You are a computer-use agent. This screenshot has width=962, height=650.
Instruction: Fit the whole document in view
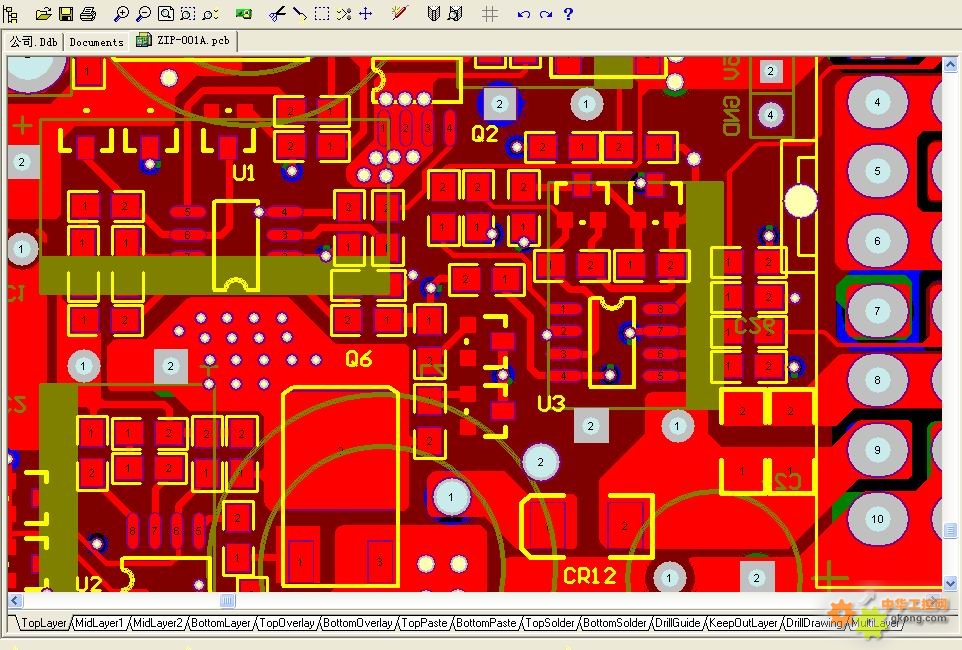pos(166,14)
